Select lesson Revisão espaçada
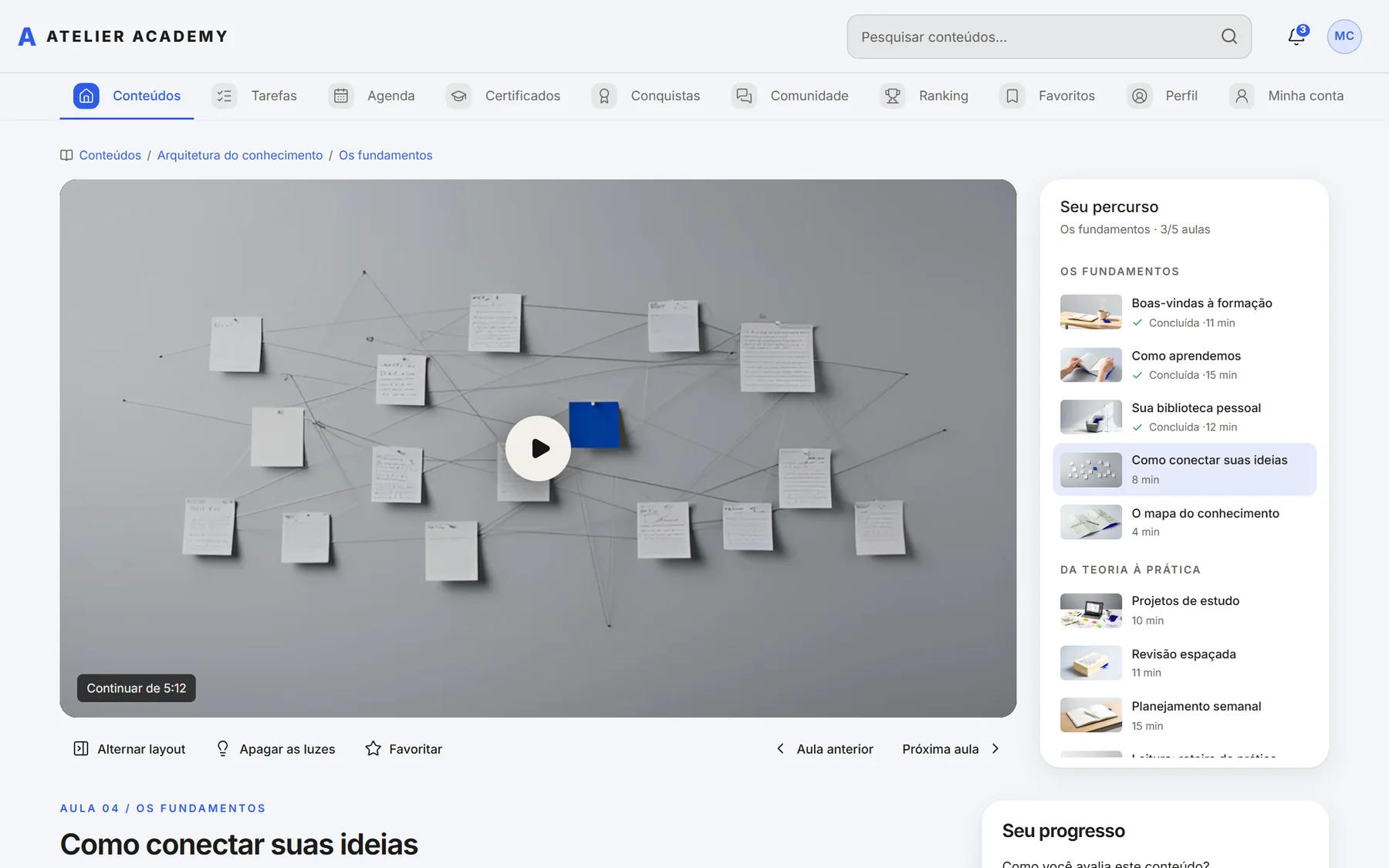 [1185, 663]
